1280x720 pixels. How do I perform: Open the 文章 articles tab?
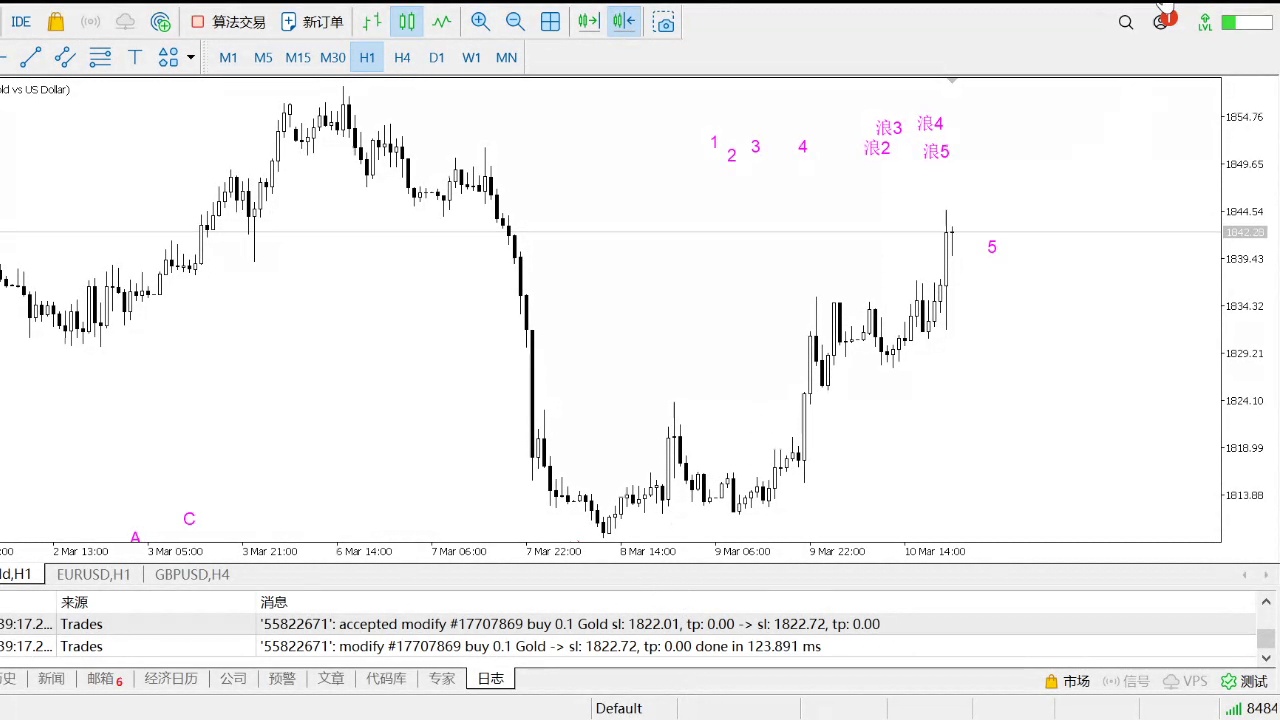pyautogui.click(x=331, y=679)
